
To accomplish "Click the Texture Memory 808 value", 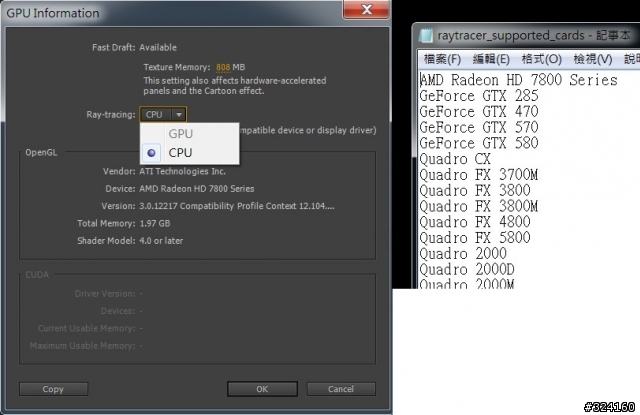I will pyautogui.click(x=223, y=67).
